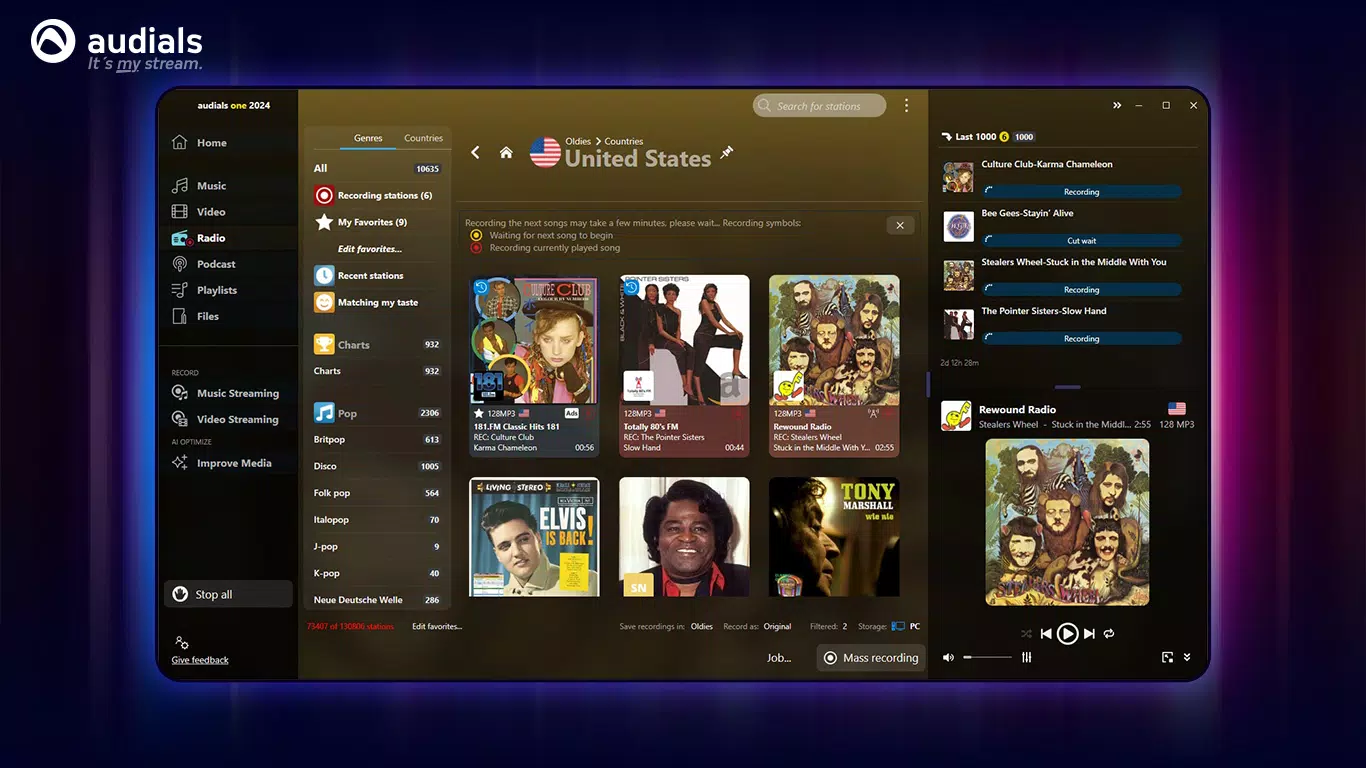Viewport: 1366px width, 768px height.
Task: Collapse the player panel with double chevron
Action: tap(1187, 657)
